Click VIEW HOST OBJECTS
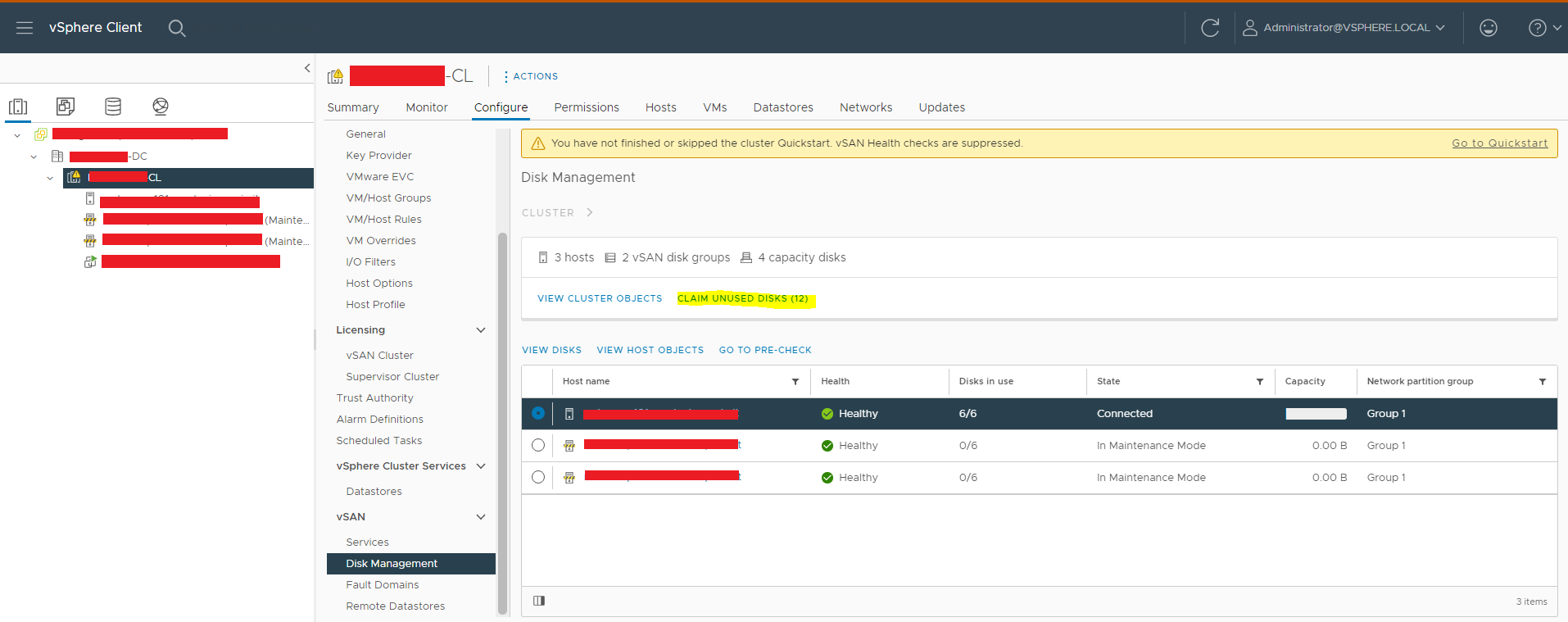The width and height of the screenshot is (1568, 622). [x=650, y=350]
